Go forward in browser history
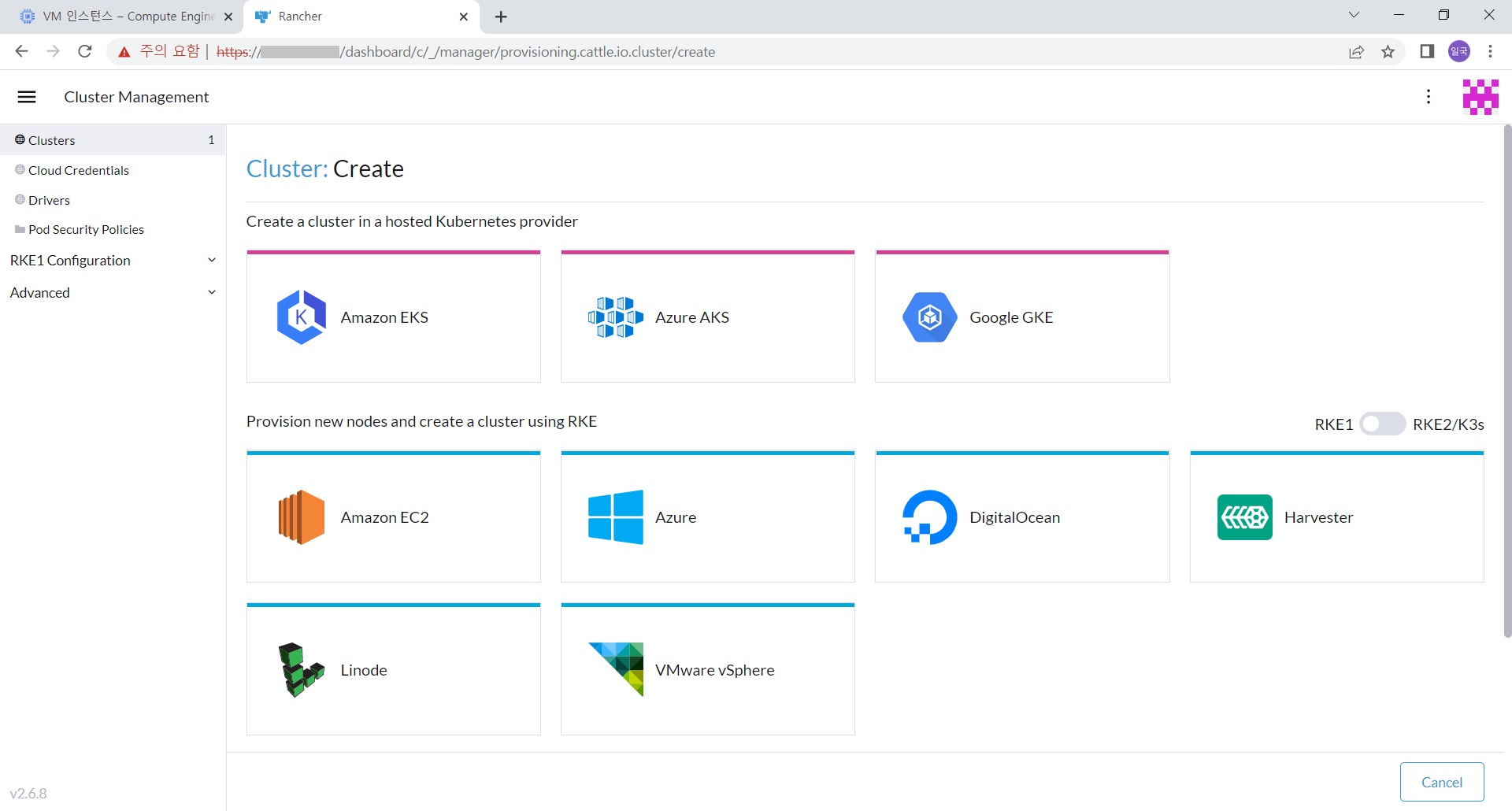 (54, 52)
